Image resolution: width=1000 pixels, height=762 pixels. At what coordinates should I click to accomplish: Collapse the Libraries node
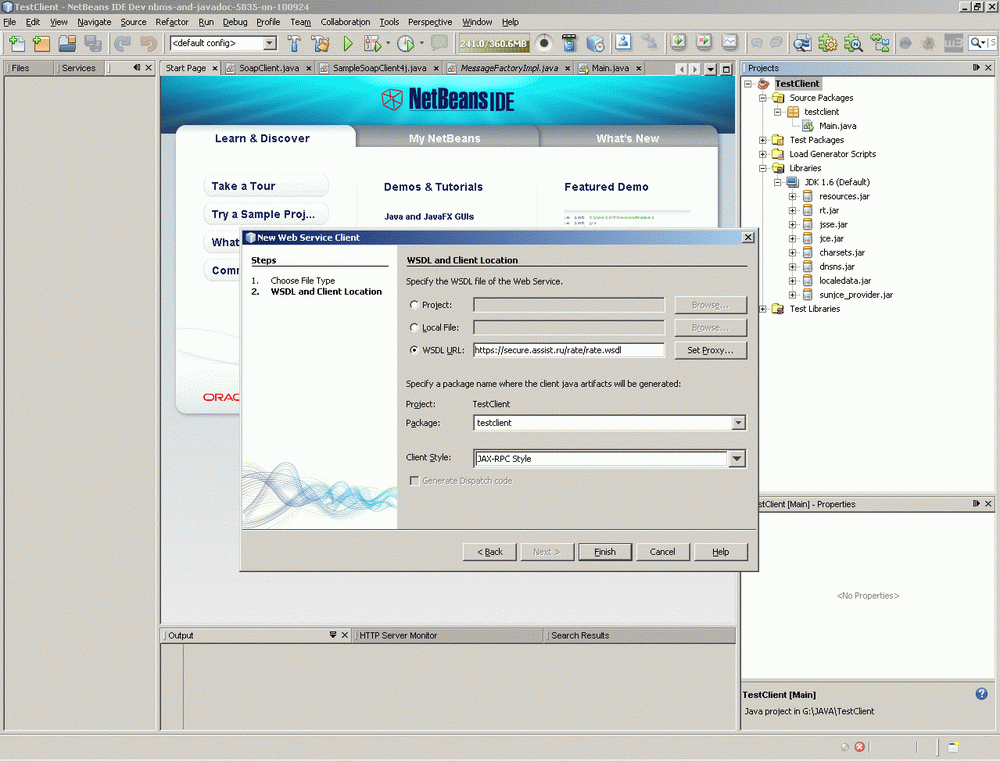coord(763,168)
